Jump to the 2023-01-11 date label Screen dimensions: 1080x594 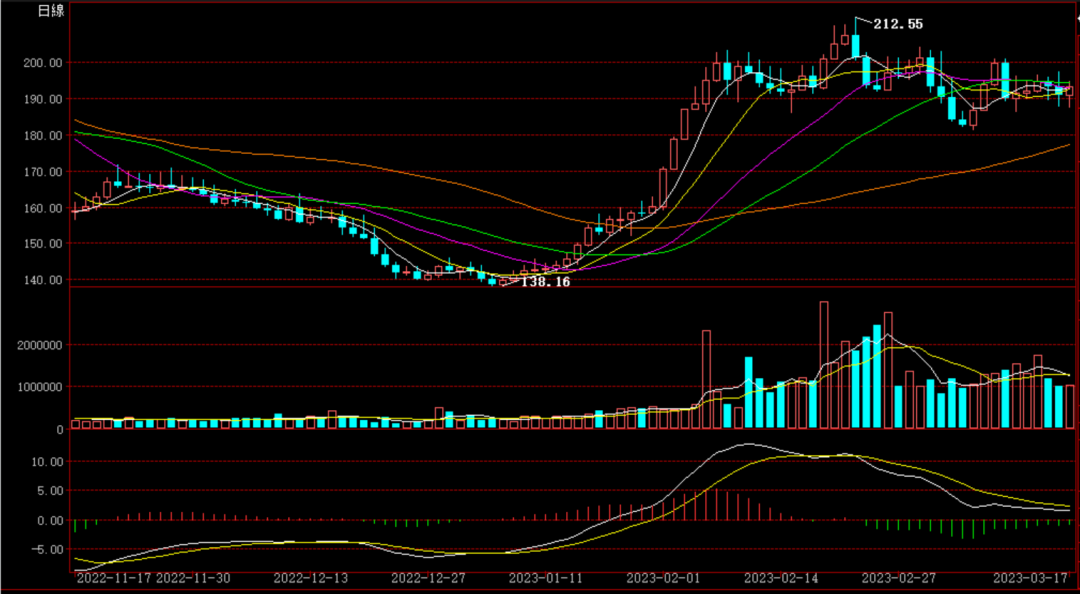(545, 578)
